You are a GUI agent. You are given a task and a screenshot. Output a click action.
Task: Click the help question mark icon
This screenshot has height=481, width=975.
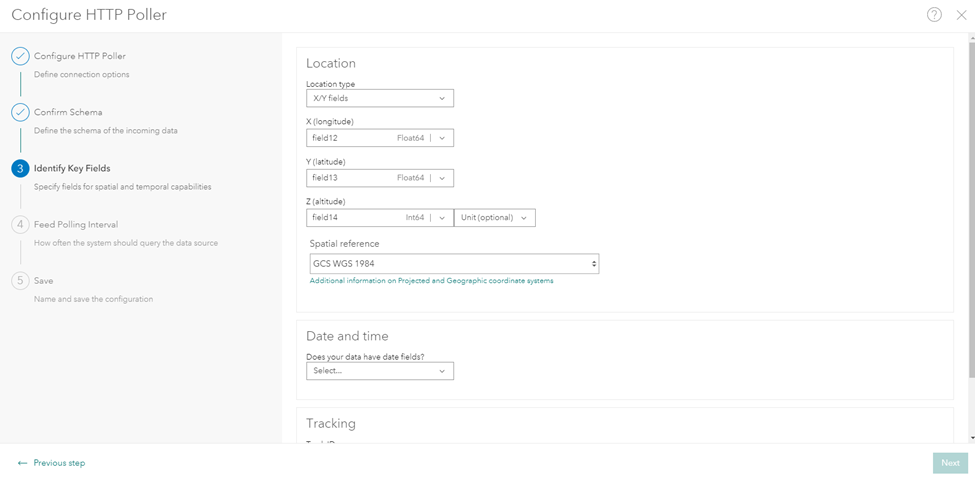tap(934, 15)
